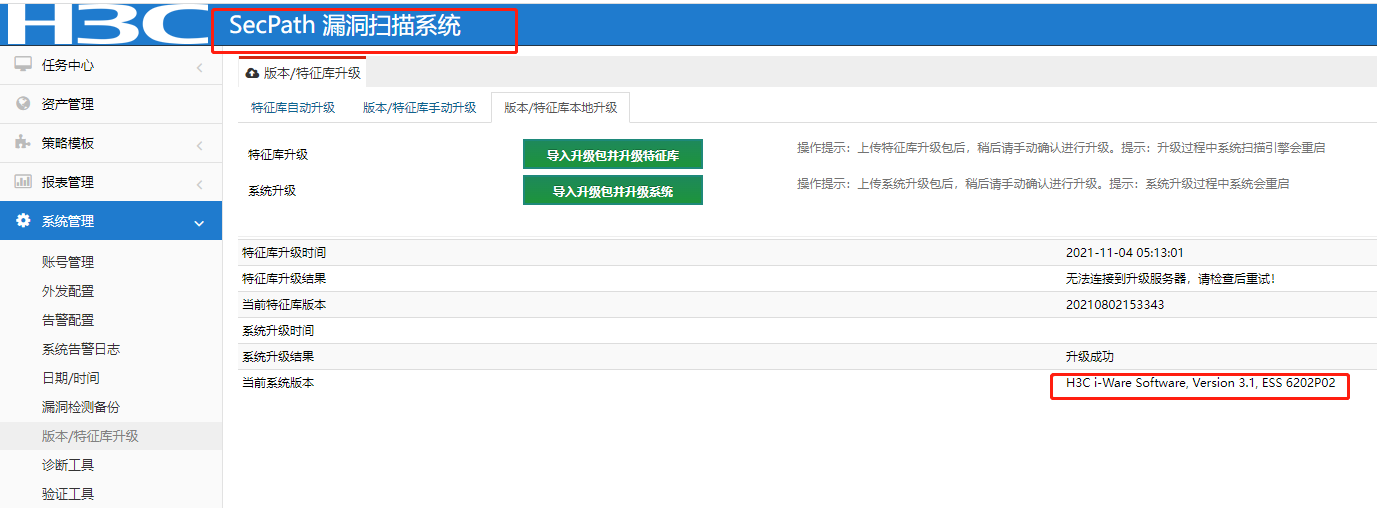Open 策略模板 in the sidebar
1377x508 pixels.
[x=68, y=143]
